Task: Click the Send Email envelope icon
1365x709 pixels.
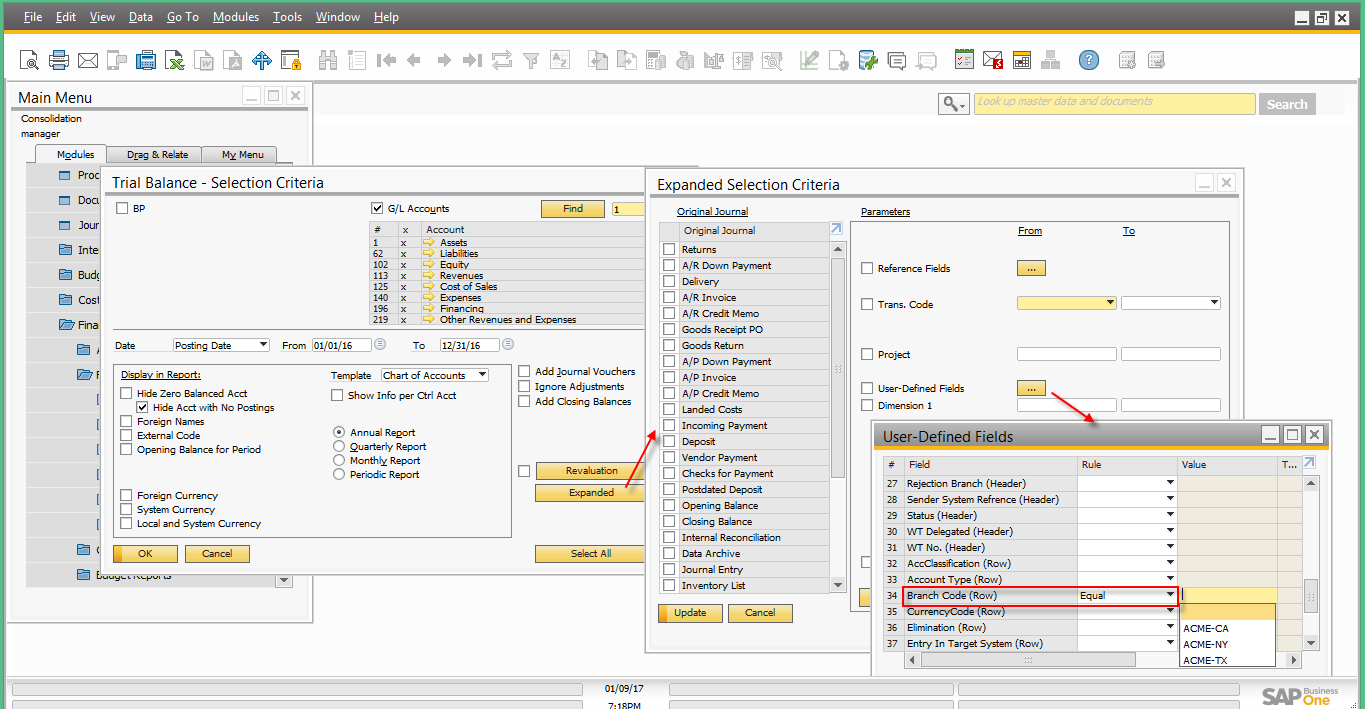Action: click(88, 61)
